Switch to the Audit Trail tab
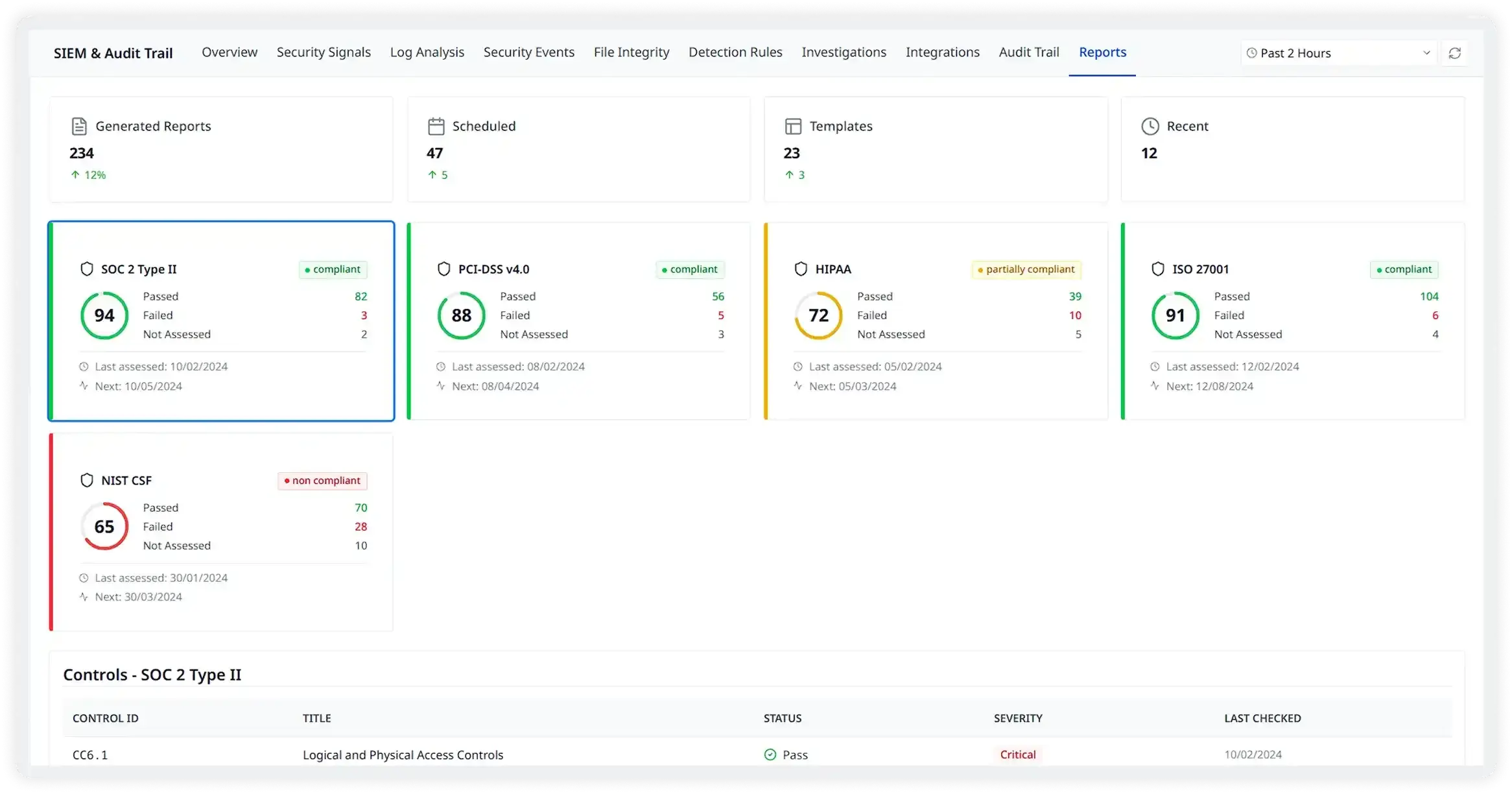 tap(1028, 52)
